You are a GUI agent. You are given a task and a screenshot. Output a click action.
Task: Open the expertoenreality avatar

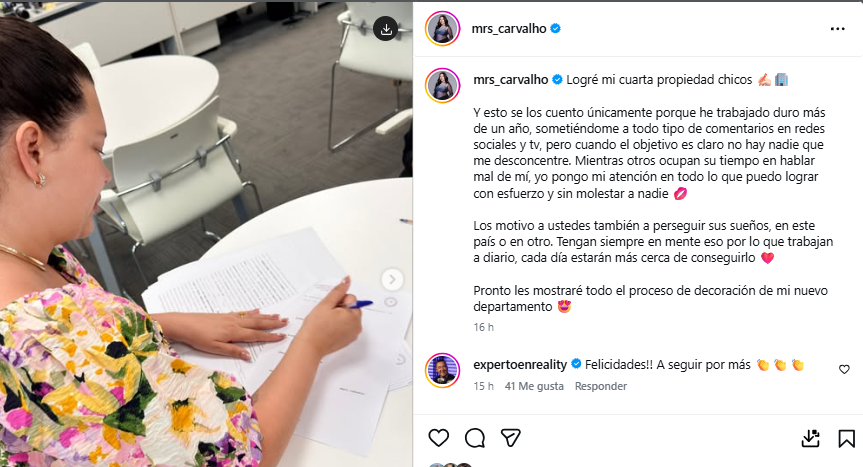[x=443, y=370]
